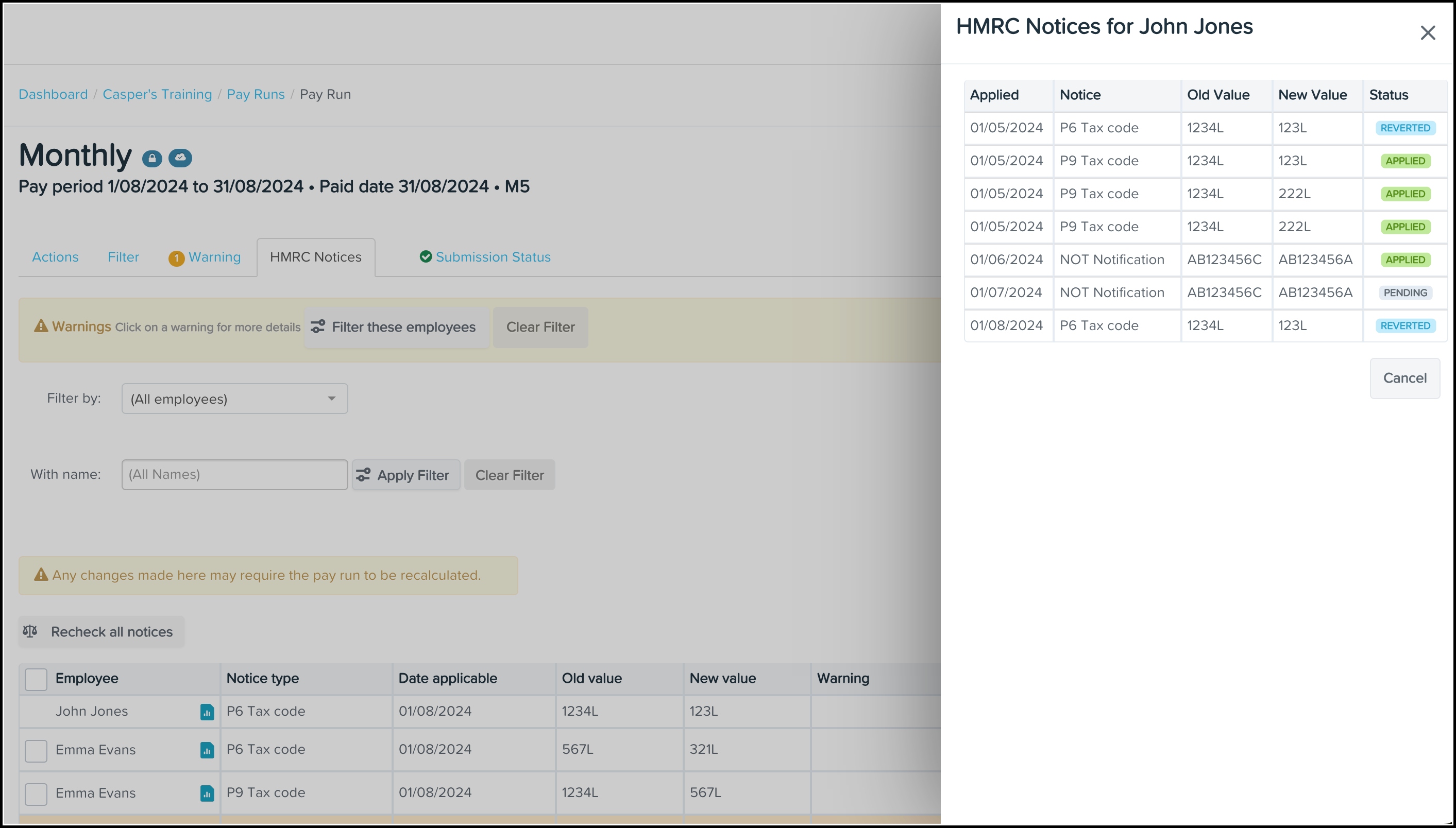This screenshot has height=828, width=1456.
Task: Switch to the Actions tab
Action: point(55,257)
